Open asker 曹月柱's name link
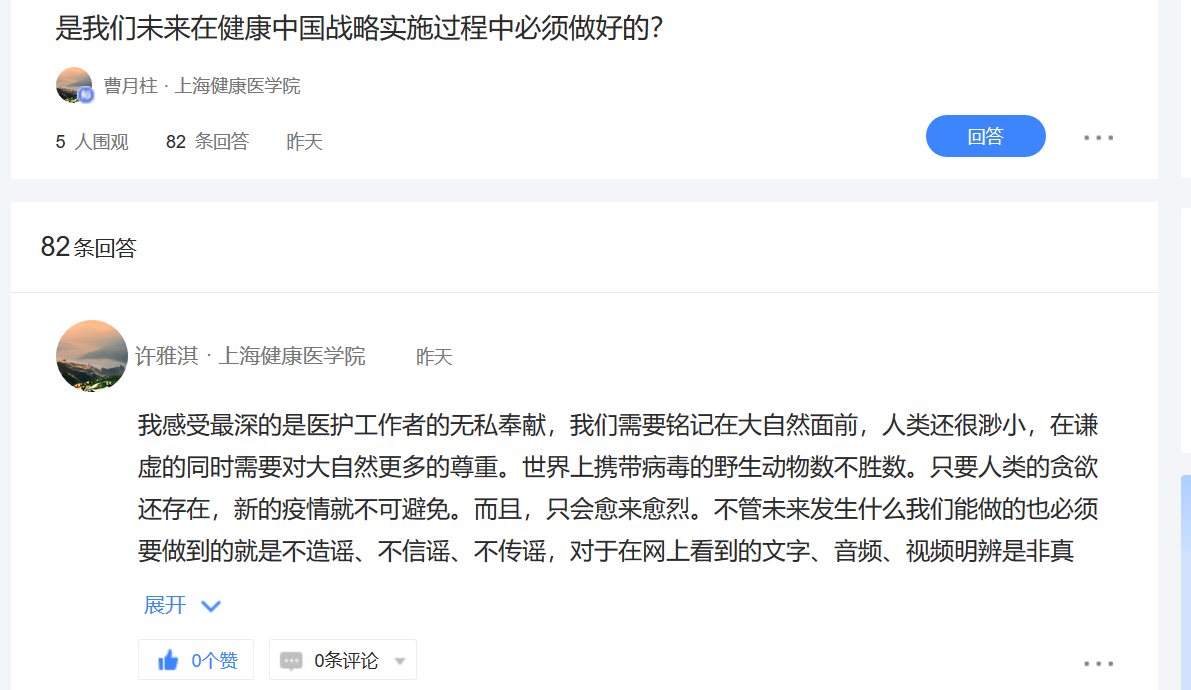The width and height of the screenshot is (1191, 690). click(130, 86)
